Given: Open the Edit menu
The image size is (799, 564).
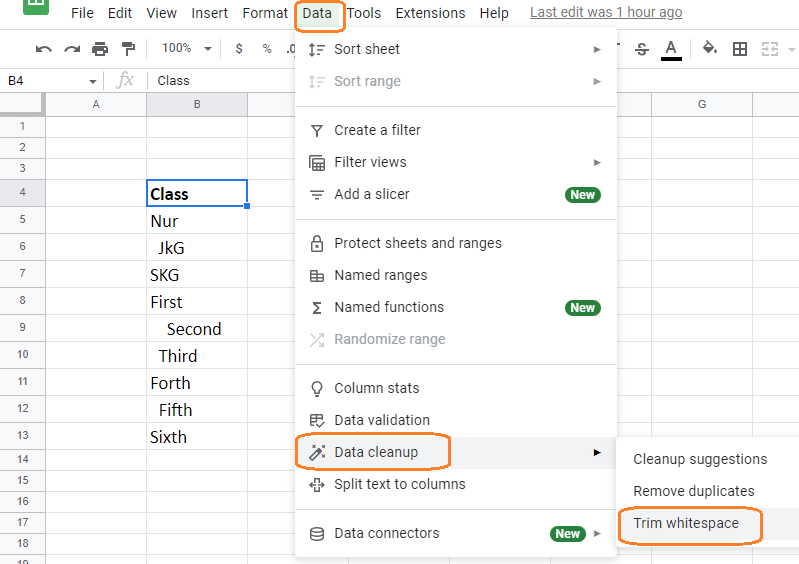Looking at the screenshot, I should click(x=120, y=13).
